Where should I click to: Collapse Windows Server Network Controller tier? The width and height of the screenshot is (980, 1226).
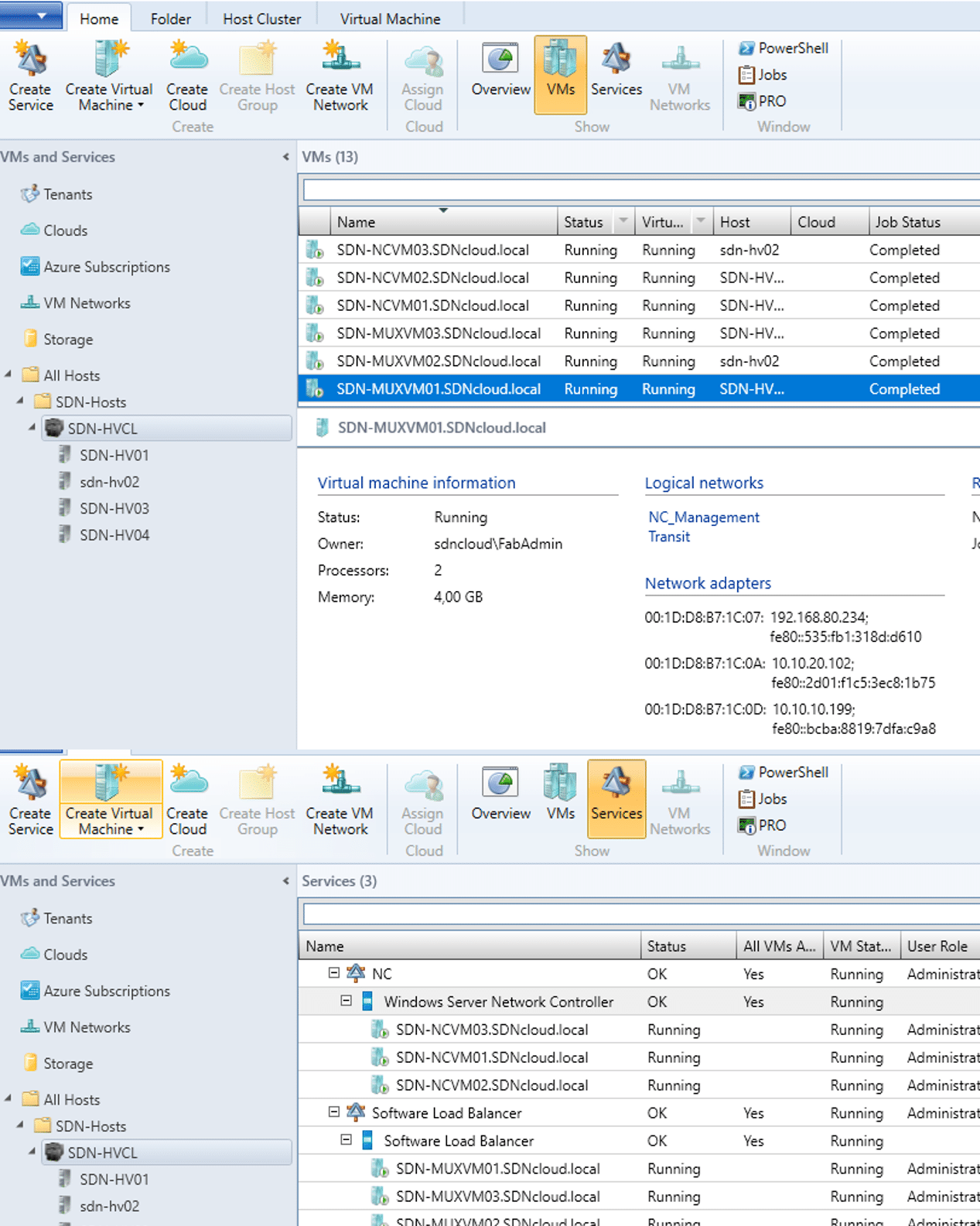(346, 1001)
